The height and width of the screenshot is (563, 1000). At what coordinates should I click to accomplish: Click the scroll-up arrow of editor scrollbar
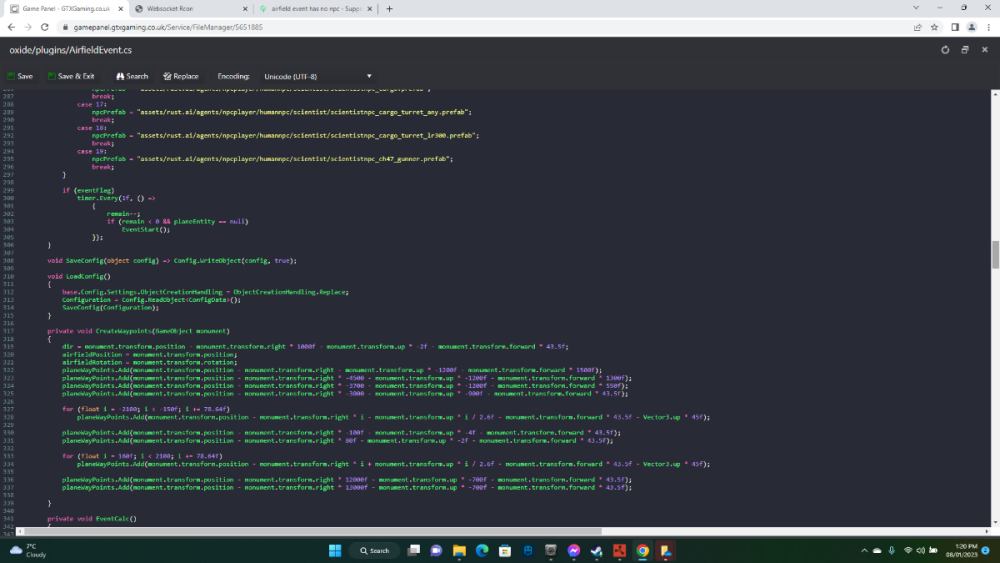point(995,94)
